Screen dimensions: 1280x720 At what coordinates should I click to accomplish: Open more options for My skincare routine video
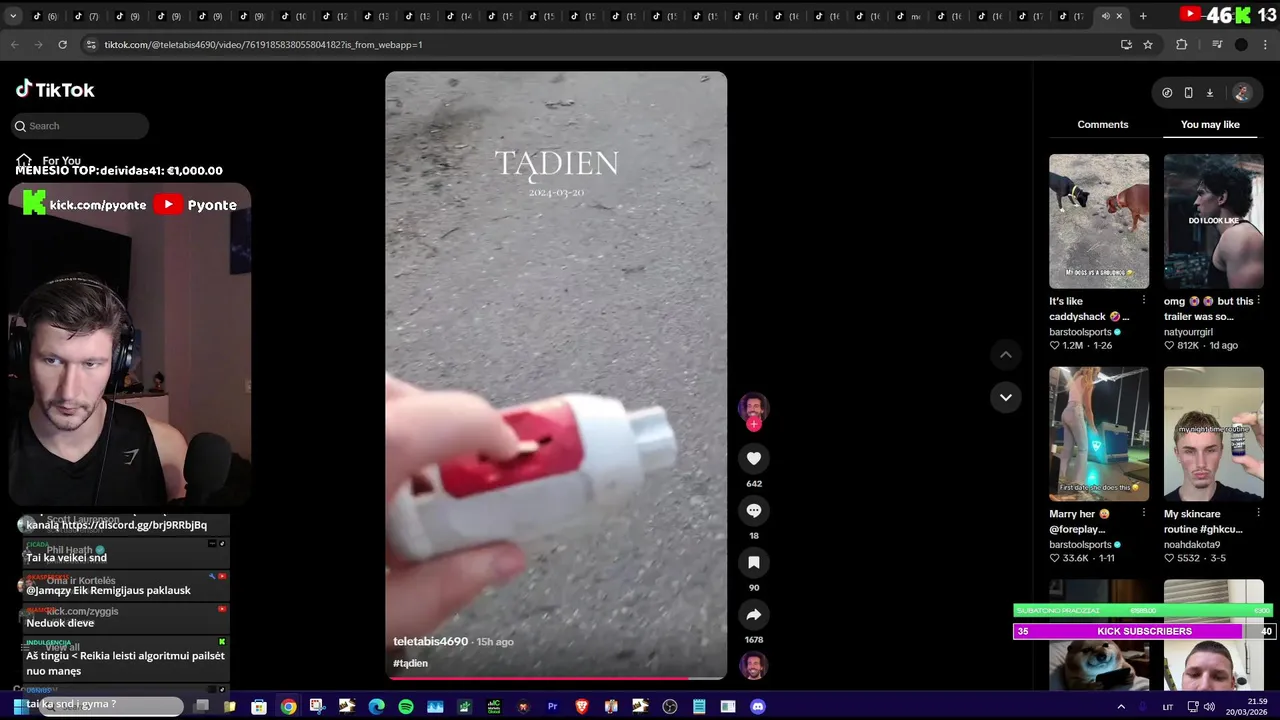(x=1259, y=513)
